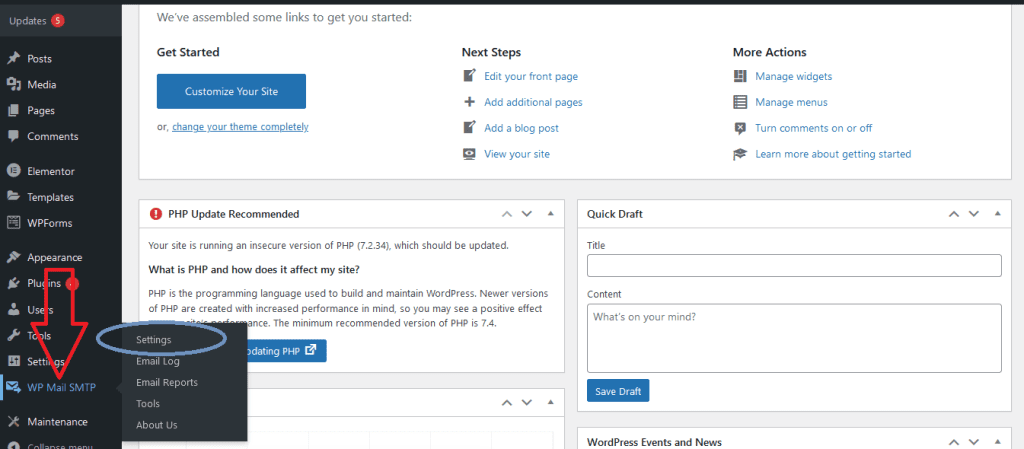Click the updates count badge 5
1024x449 pixels.
click(57, 20)
